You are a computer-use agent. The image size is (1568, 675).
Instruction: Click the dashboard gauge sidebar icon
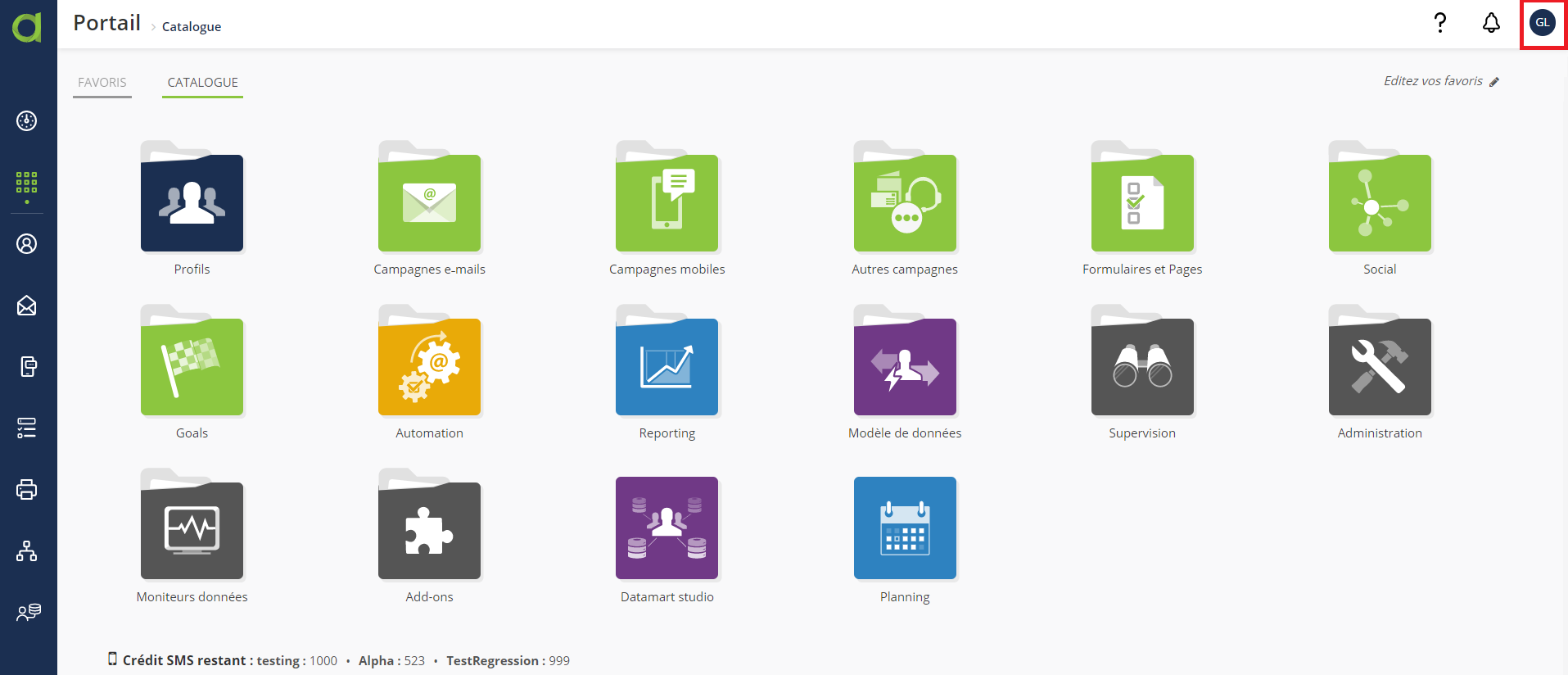(x=27, y=121)
